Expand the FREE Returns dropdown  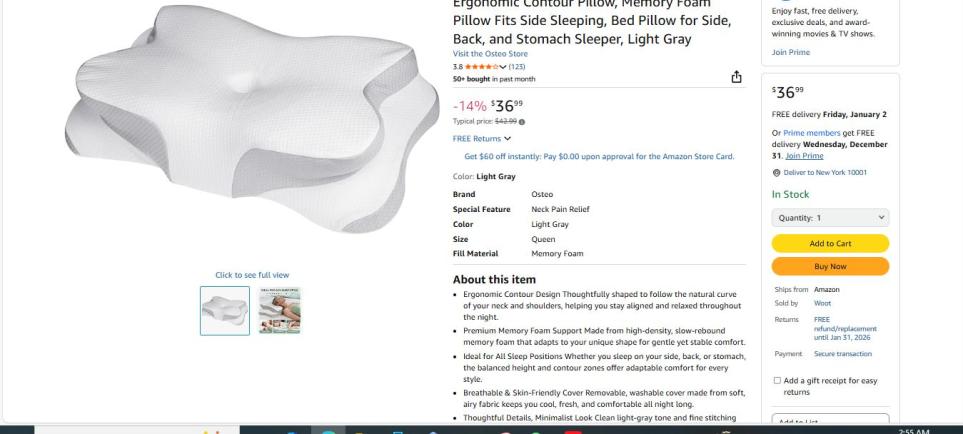click(482, 138)
